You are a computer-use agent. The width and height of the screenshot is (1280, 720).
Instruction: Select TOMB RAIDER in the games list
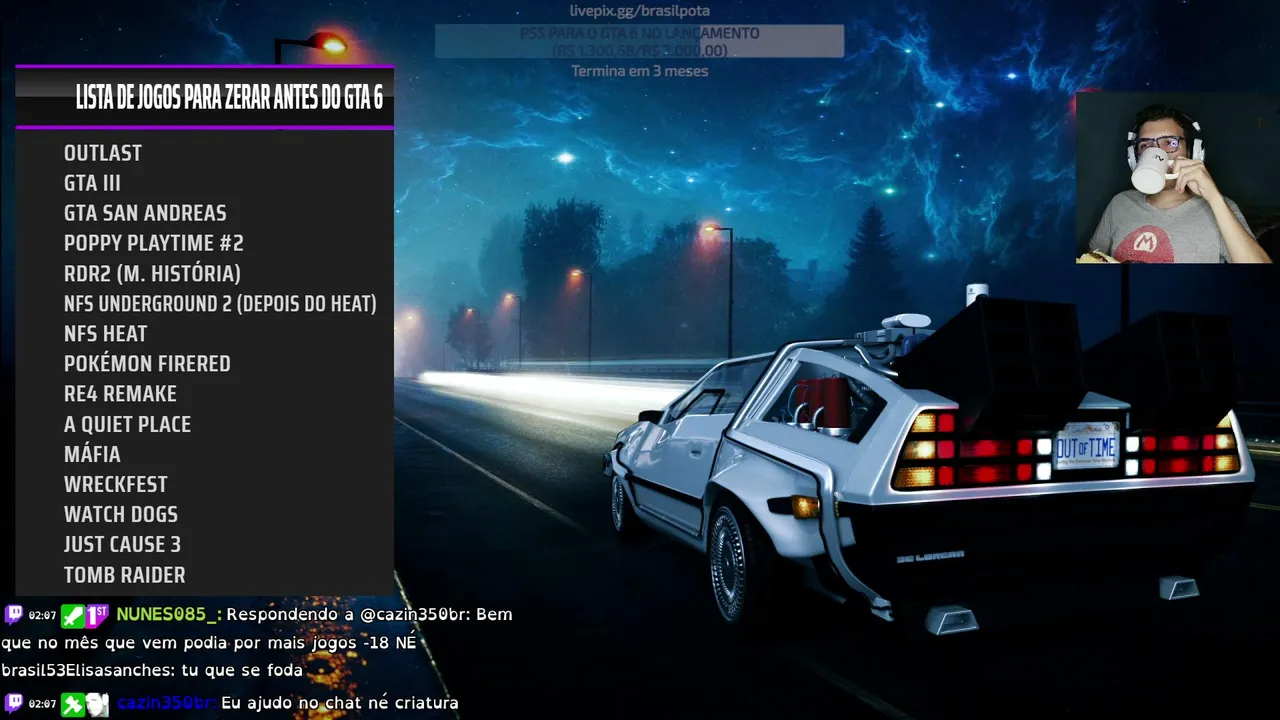(125, 575)
